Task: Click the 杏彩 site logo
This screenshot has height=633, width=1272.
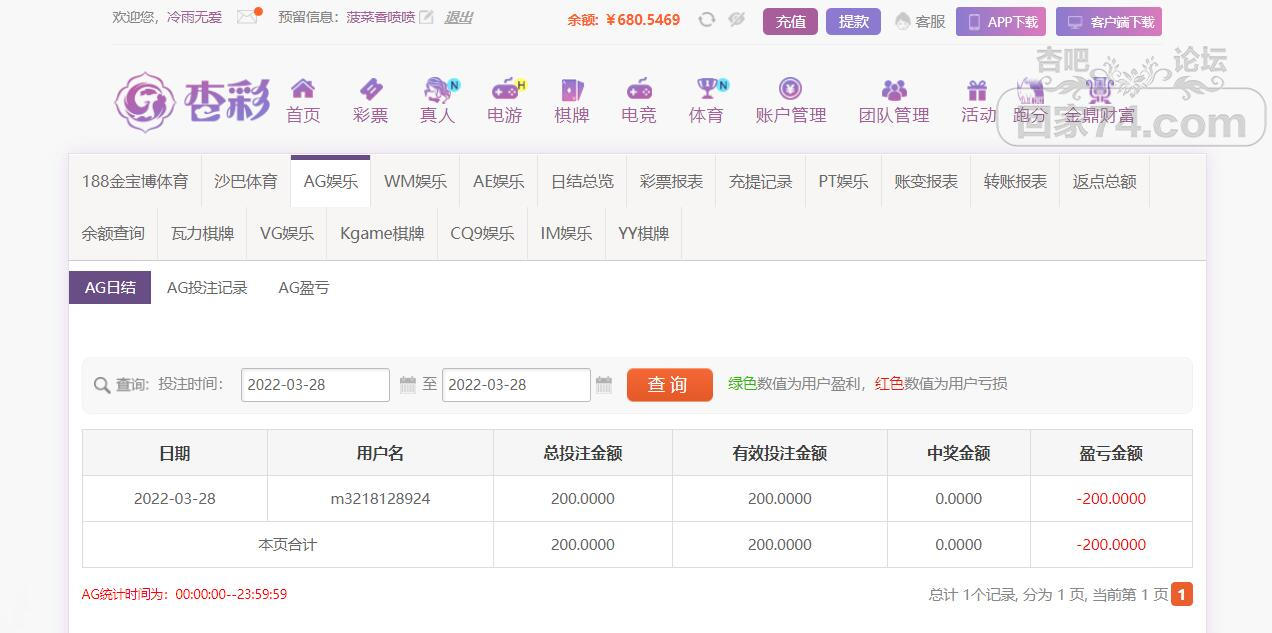Action: point(192,101)
